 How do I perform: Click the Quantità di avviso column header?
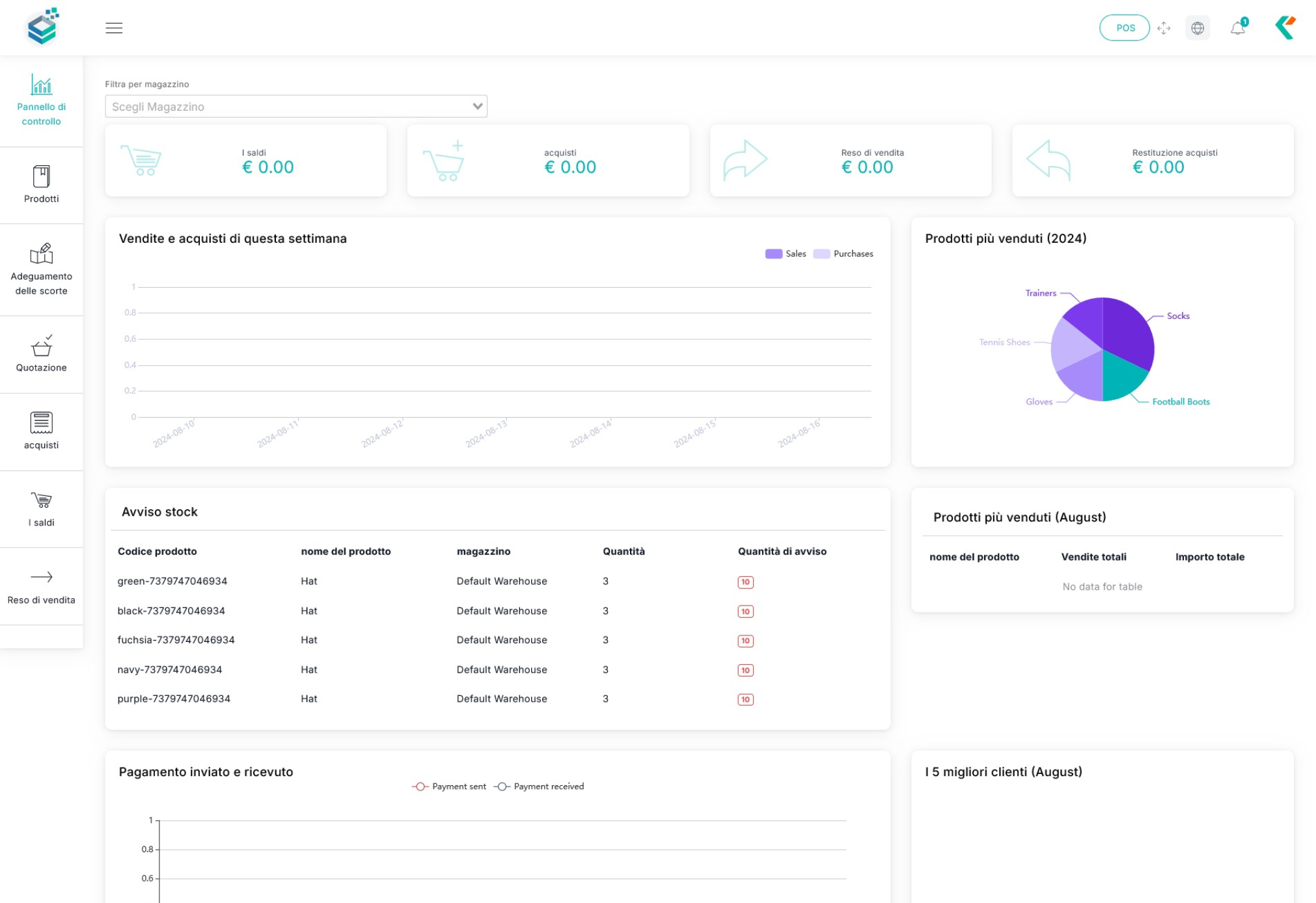[x=782, y=551]
